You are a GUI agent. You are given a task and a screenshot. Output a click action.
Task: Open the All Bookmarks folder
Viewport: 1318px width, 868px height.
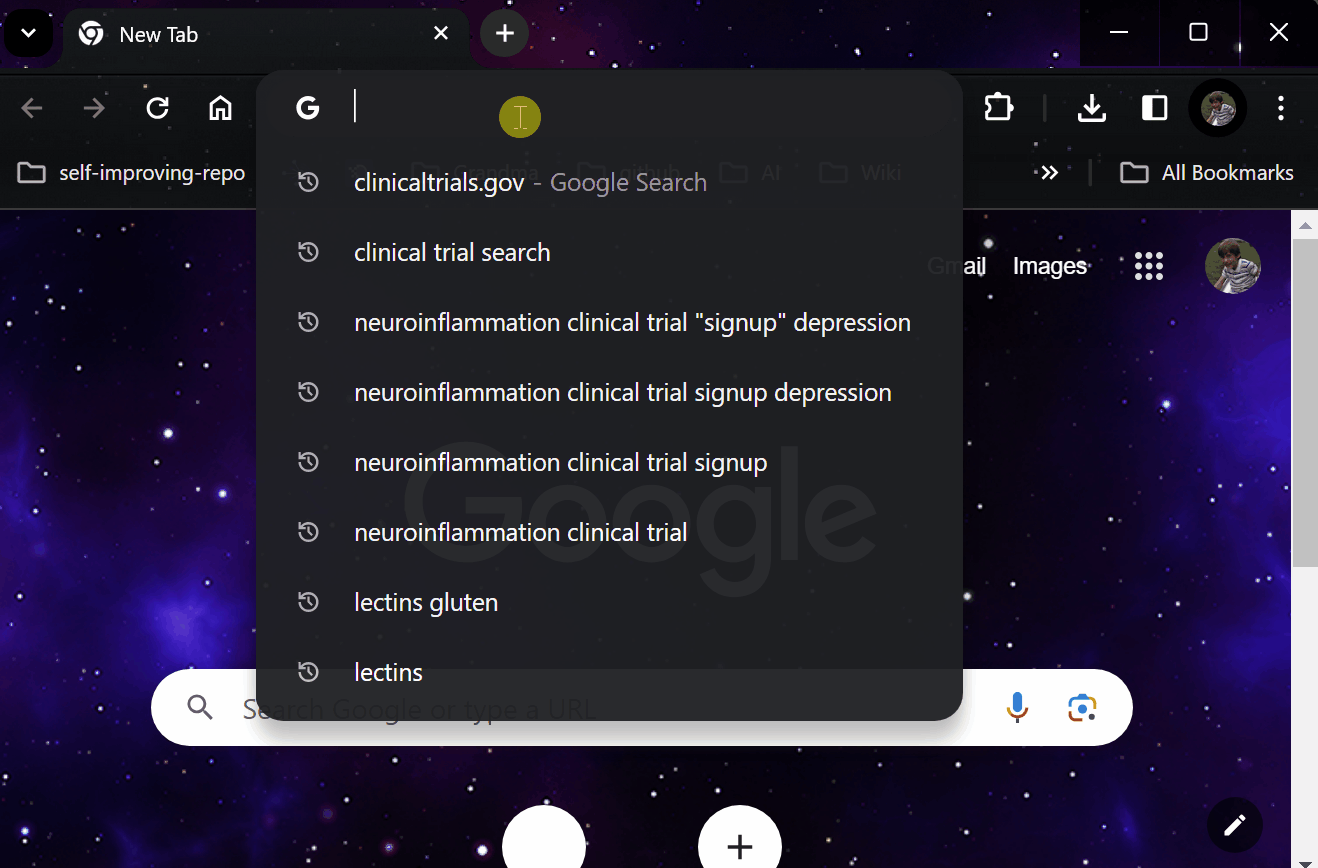point(1207,172)
